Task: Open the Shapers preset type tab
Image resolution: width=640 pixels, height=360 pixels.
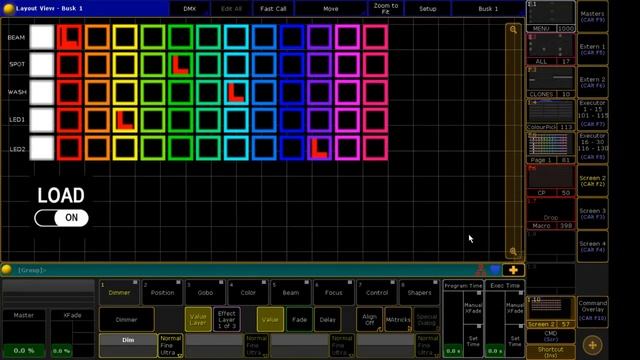Action: pyautogui.click(x=419, y=292)
